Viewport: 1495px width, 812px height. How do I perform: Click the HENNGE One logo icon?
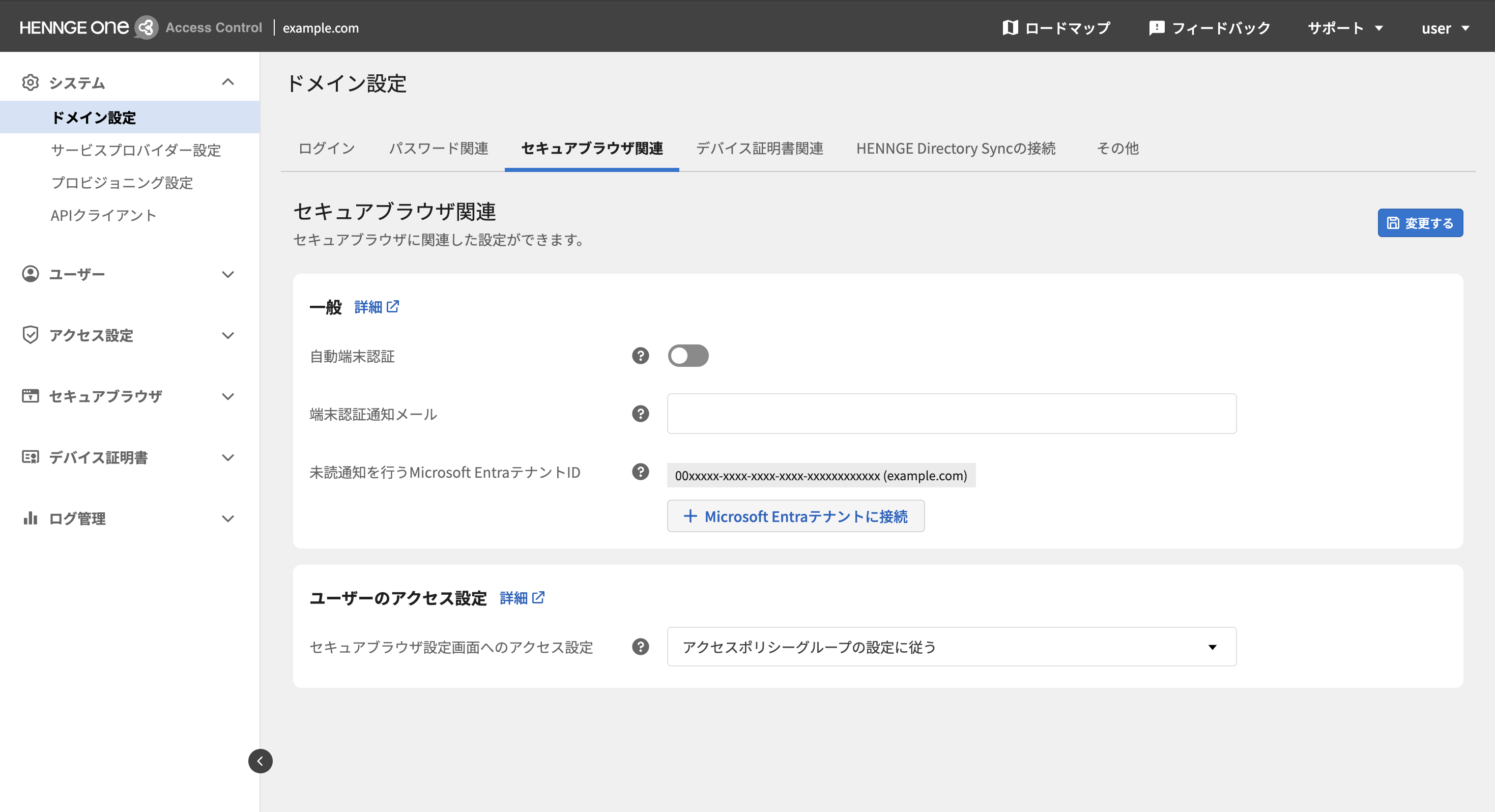146,27
